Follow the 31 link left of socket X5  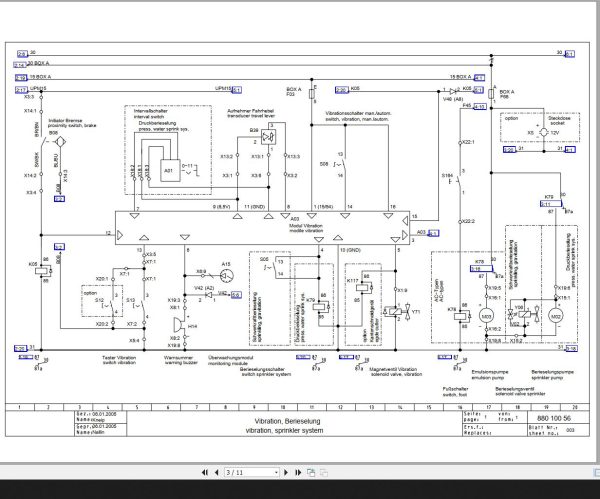click(509, 150)
